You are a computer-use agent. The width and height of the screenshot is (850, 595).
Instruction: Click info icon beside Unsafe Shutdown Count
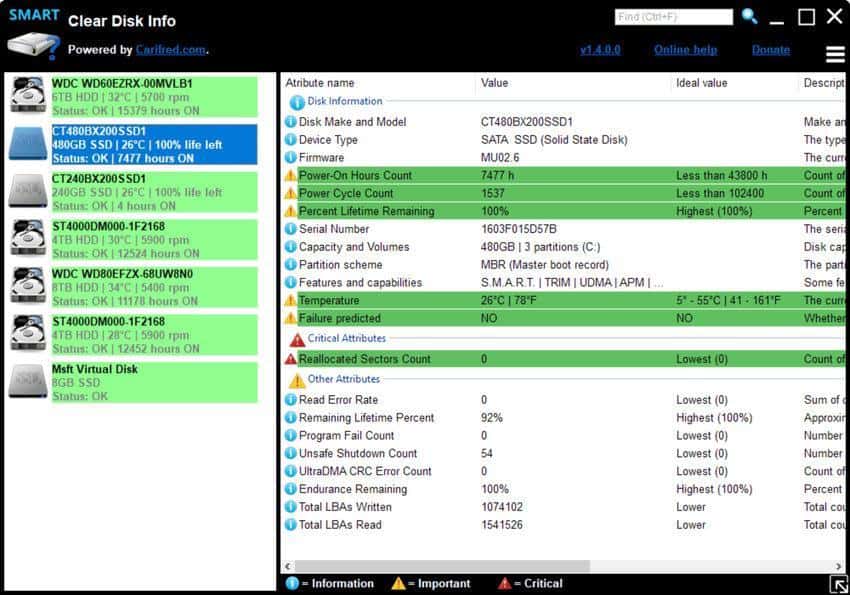(291, 454)
